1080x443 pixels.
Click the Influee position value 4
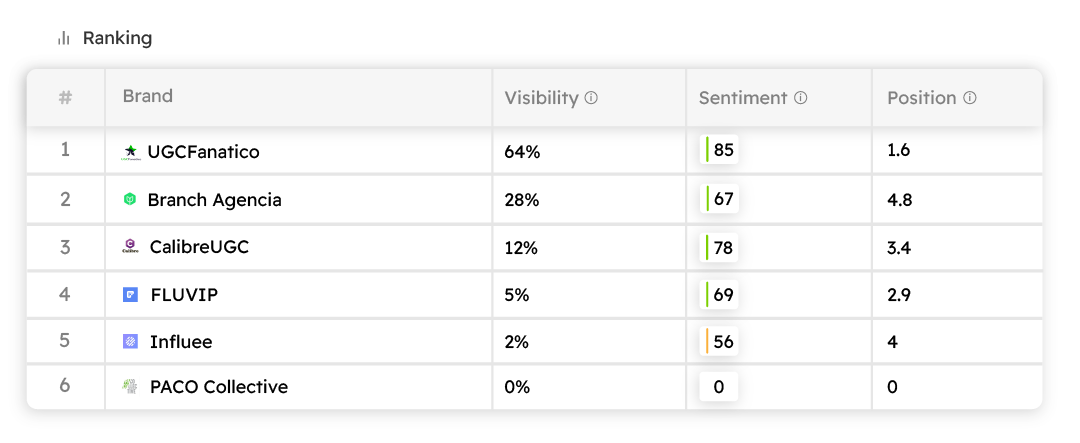(892, 342)
